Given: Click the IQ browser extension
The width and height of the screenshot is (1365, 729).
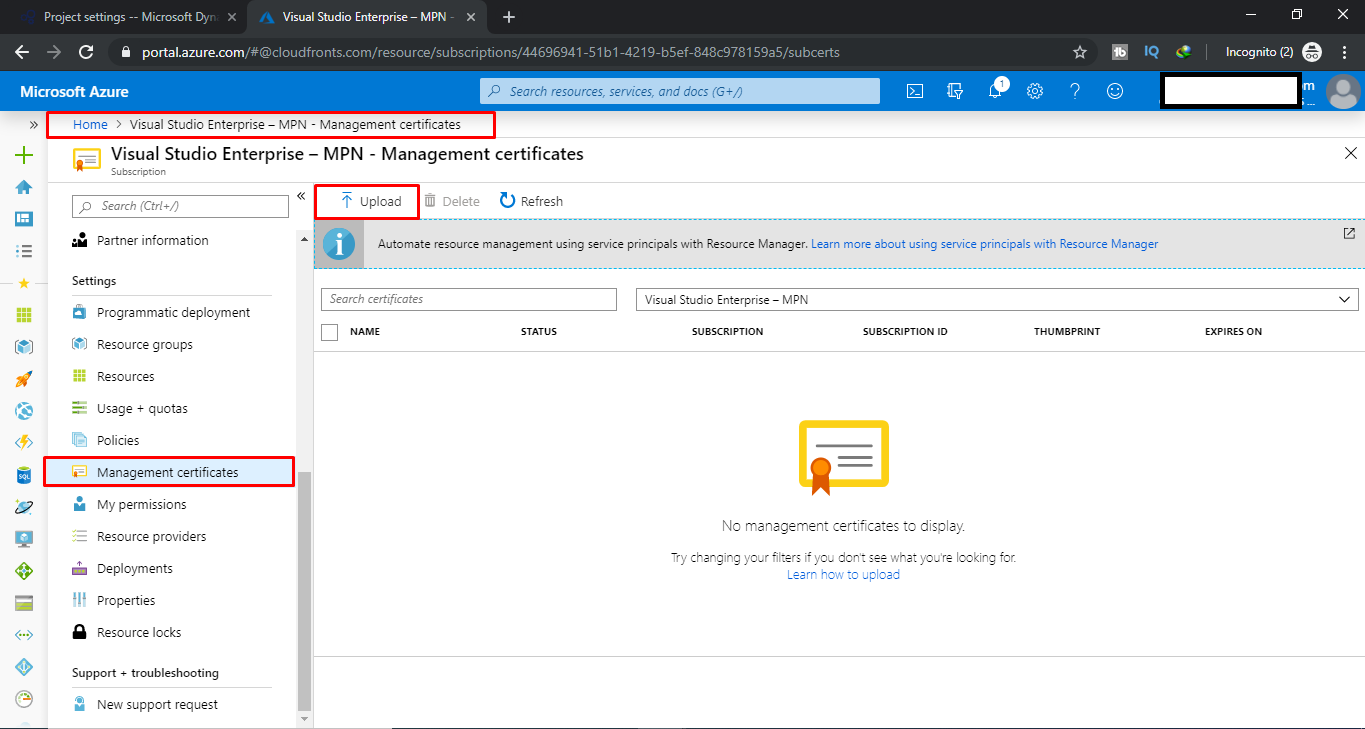Looking at the screenshot, I should pyautogui.click(x=1151, y=52).
